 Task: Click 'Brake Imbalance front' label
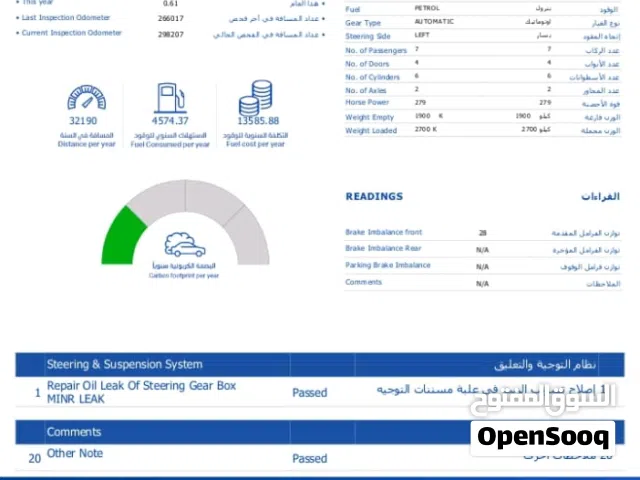(384, 232)
